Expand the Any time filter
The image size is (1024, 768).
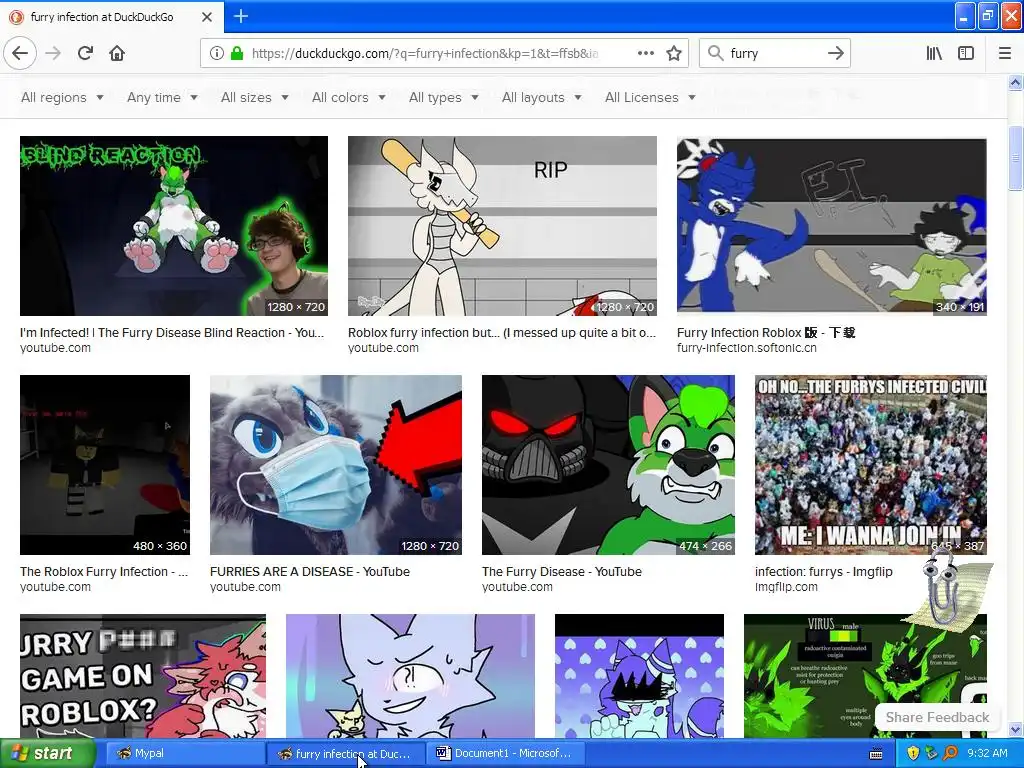click(162, 97)
